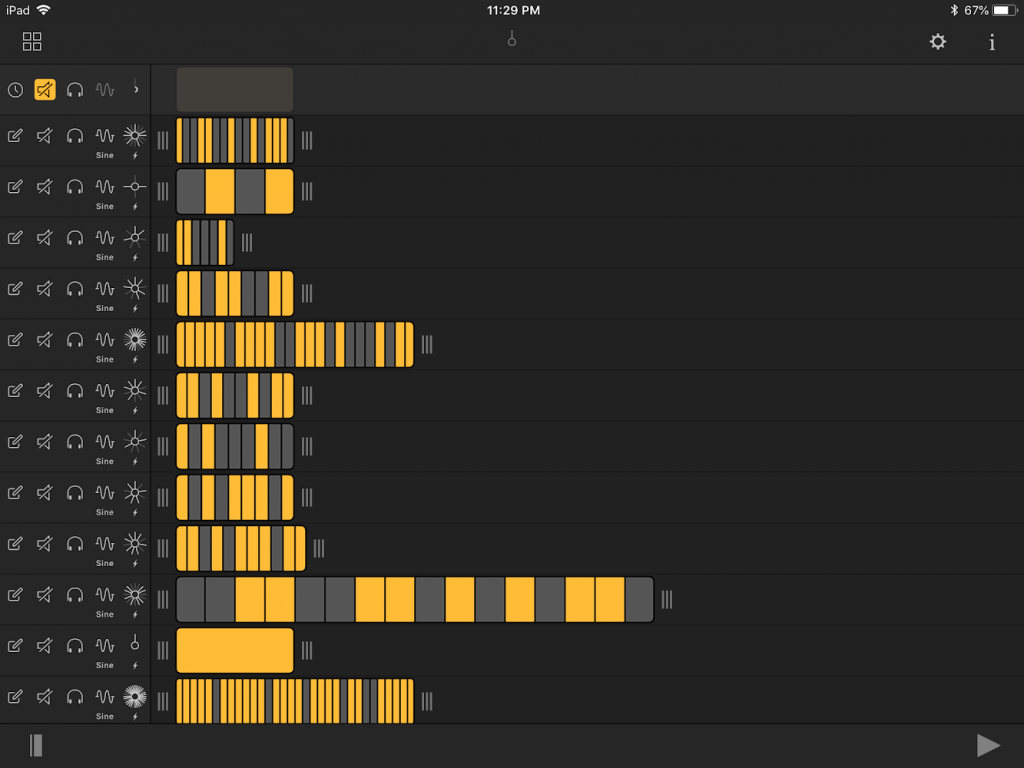Open the dense burst icon on track five
This screenshot has height=768, width=1024.
[x=135, y=340]
